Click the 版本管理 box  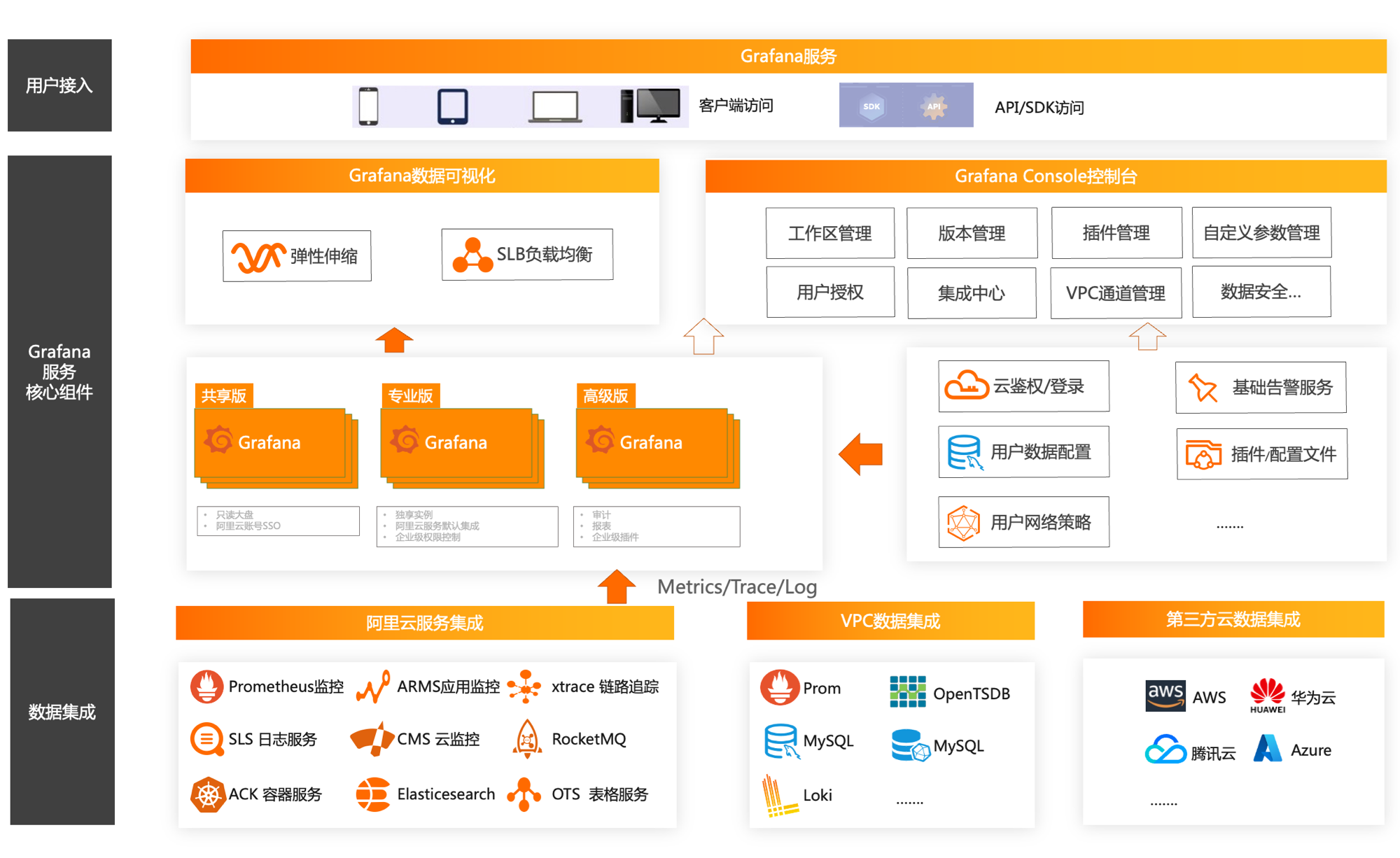point(972,233)
